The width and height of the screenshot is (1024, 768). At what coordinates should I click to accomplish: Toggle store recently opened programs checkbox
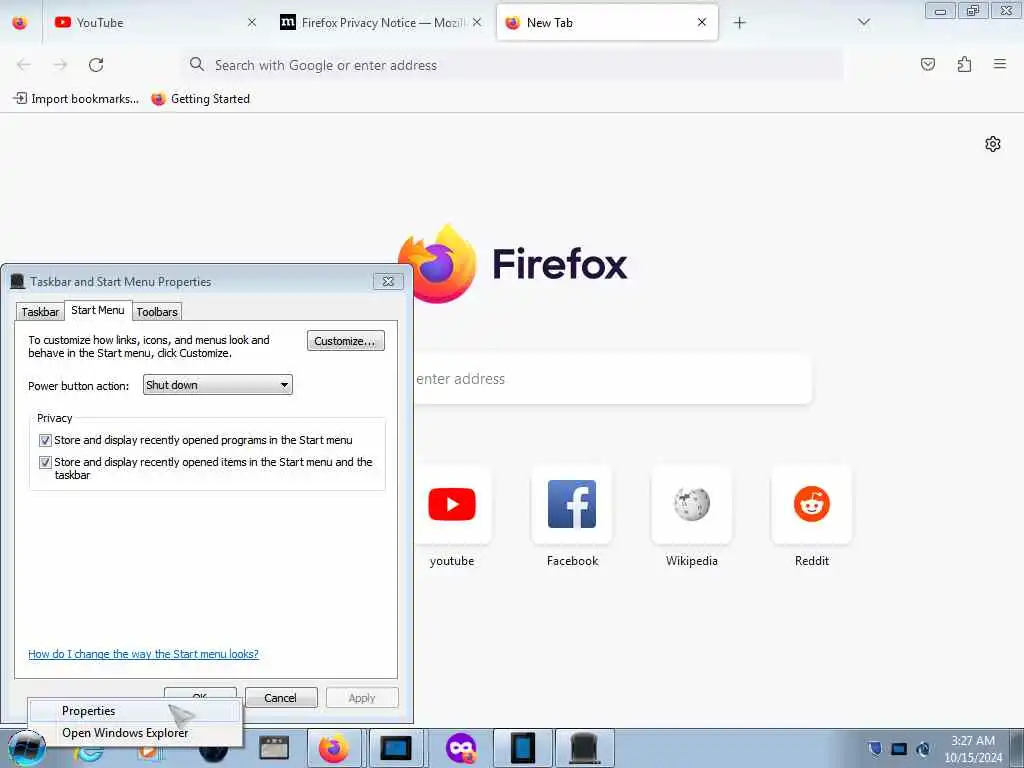click(x=45, y=440)
